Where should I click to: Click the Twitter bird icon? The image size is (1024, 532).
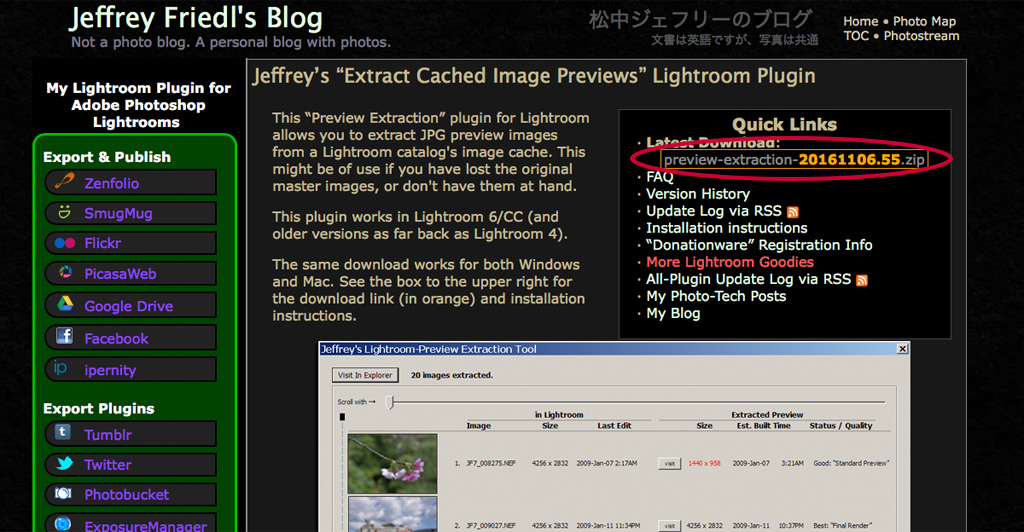click(65, 463)
